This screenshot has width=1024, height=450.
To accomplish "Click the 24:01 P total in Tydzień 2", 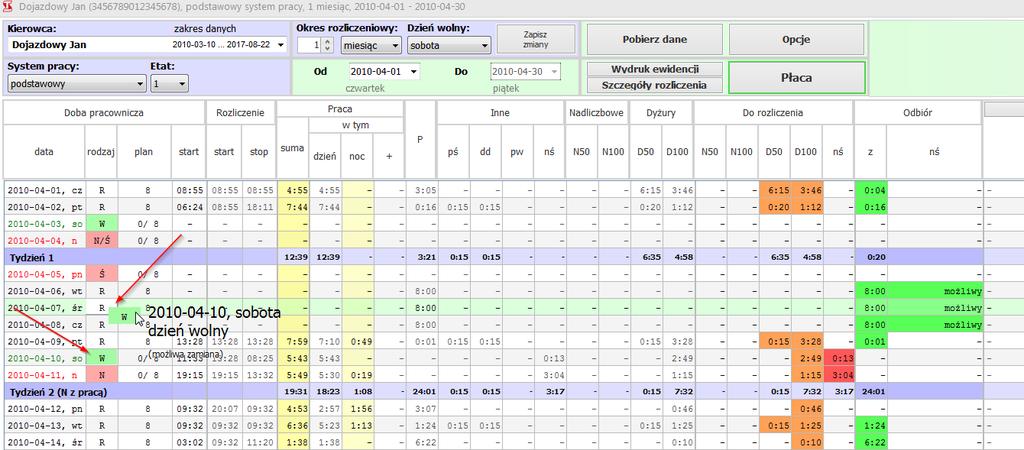I will [421, 392].
